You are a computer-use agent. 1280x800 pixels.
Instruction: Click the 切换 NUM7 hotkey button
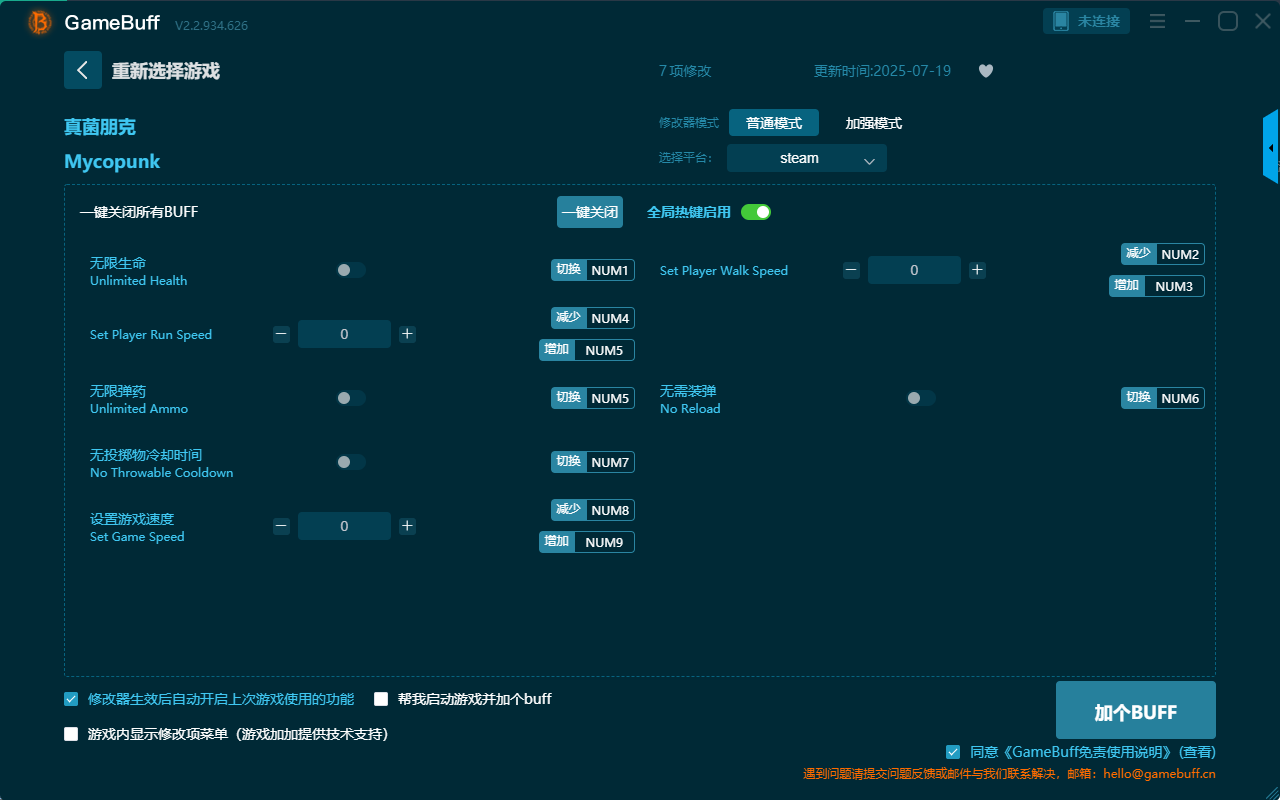pos(593,462)
